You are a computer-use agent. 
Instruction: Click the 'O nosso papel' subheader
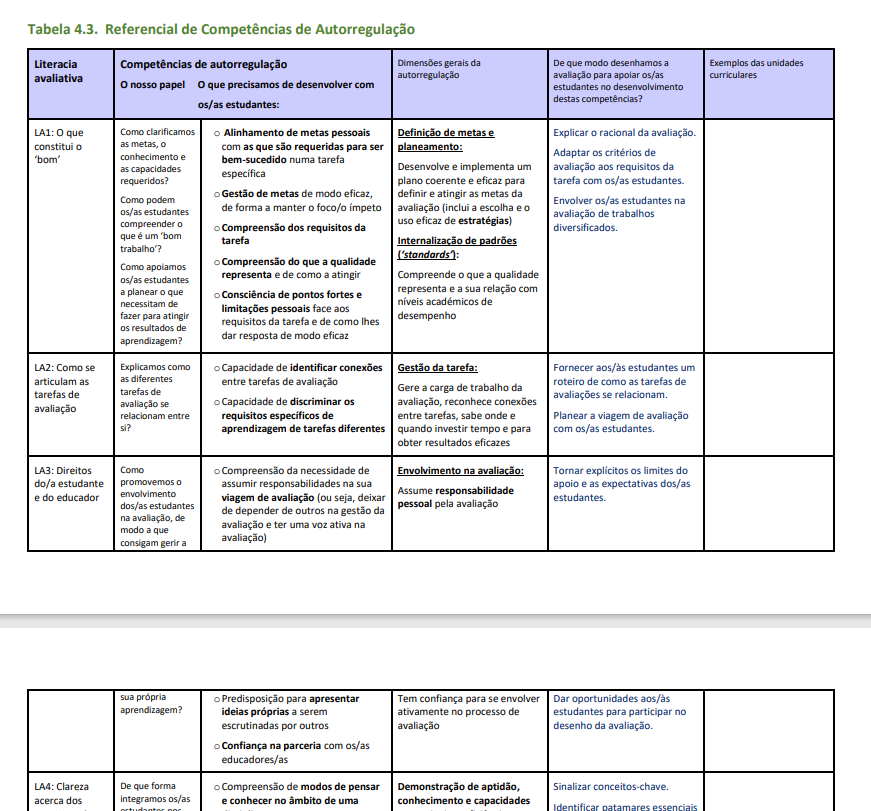[153, 84]
